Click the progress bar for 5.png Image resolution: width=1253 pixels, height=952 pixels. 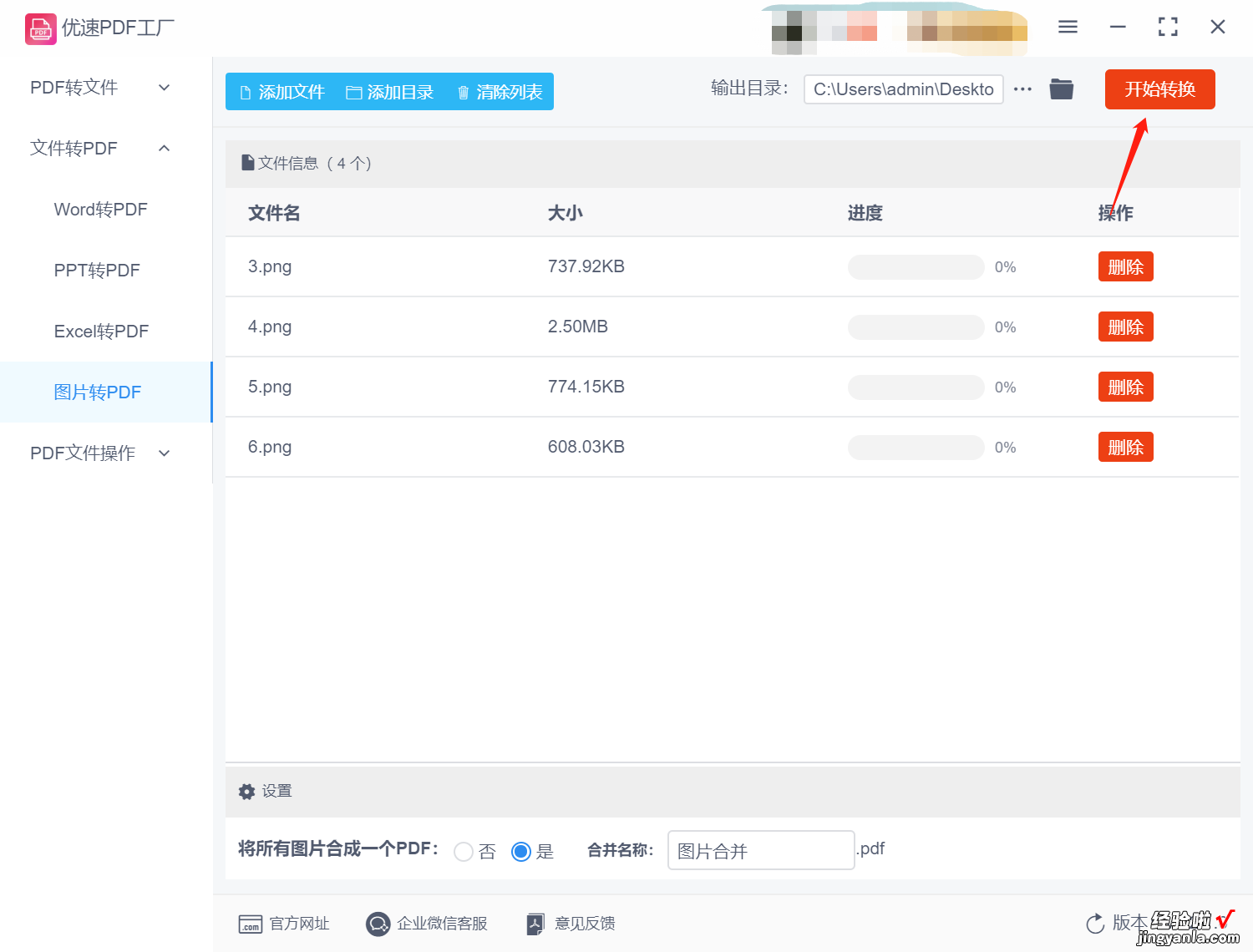pyautogui.click(x=916, y=387)
